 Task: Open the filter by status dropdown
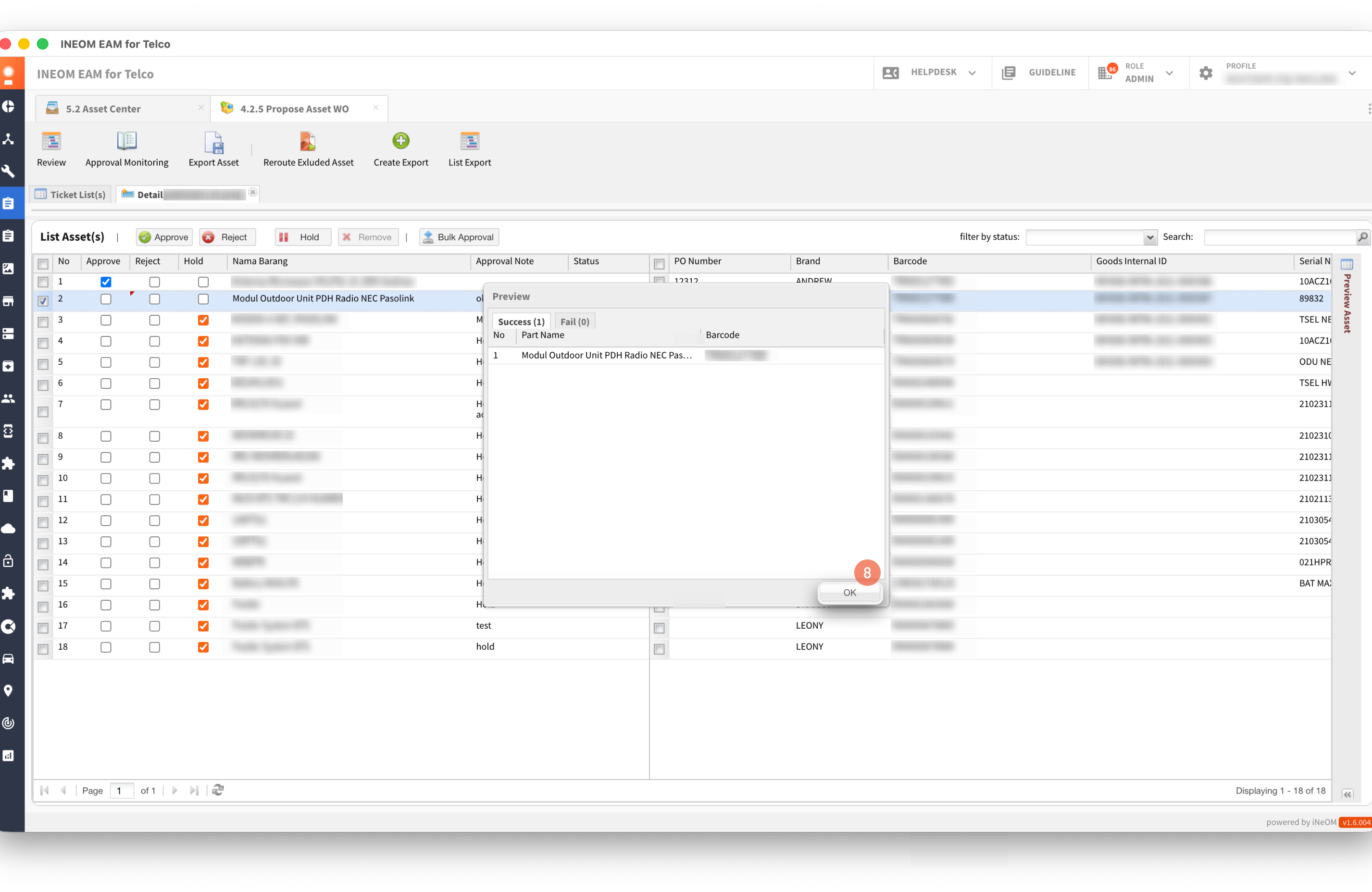(1149, 237)
